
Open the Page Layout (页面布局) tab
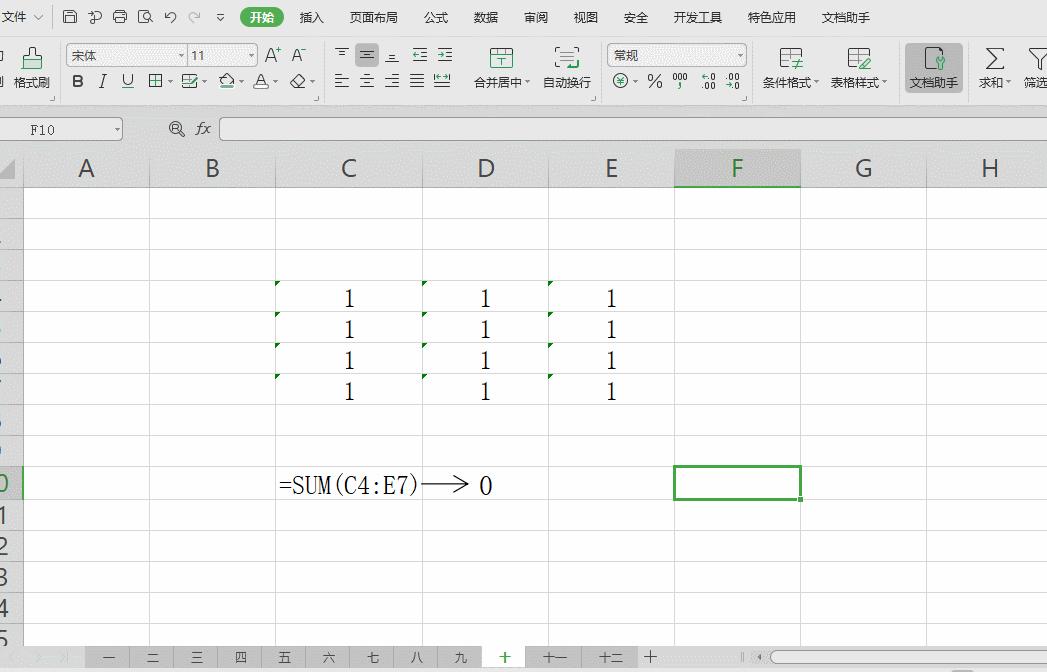tap(373, 17)
